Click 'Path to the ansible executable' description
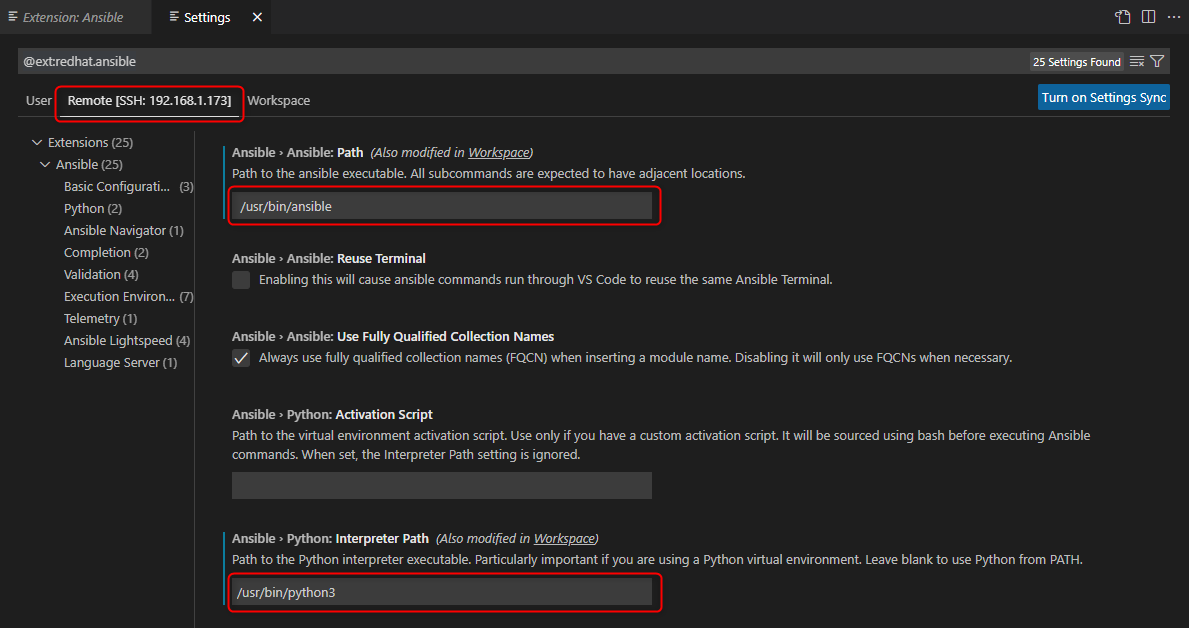The height and width of the screenshot is (628, 1189). (489, 174)
